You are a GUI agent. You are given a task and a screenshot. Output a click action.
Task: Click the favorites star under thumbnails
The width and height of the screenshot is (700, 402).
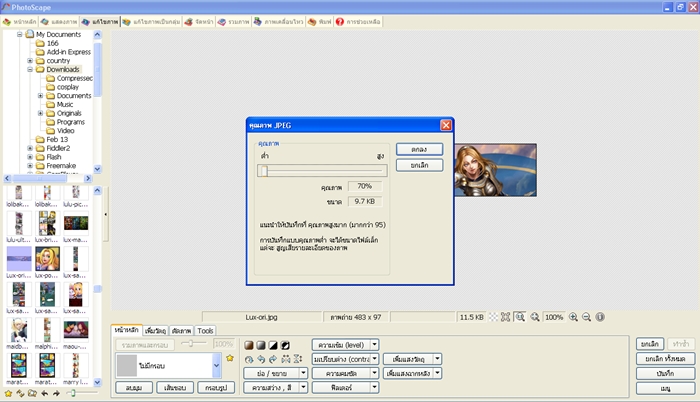(x=8, y=394)
